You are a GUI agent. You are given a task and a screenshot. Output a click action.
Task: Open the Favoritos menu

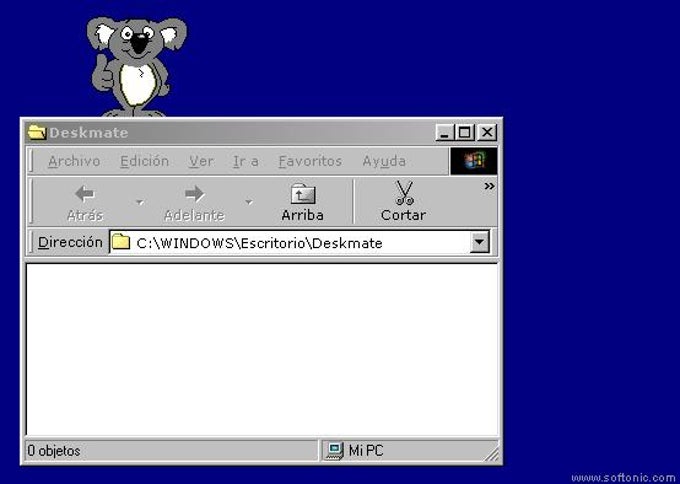click(x=310, y=161)
